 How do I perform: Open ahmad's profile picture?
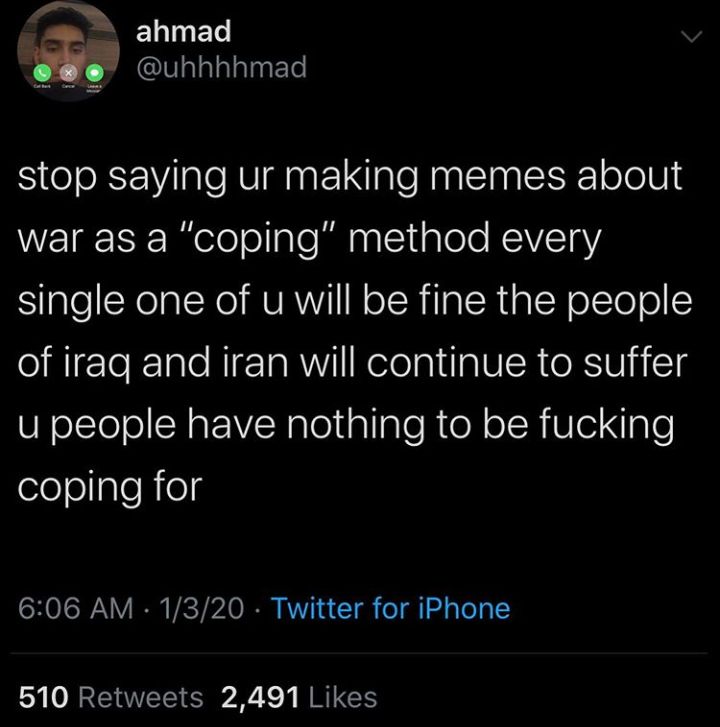click(x=68, y=50)
